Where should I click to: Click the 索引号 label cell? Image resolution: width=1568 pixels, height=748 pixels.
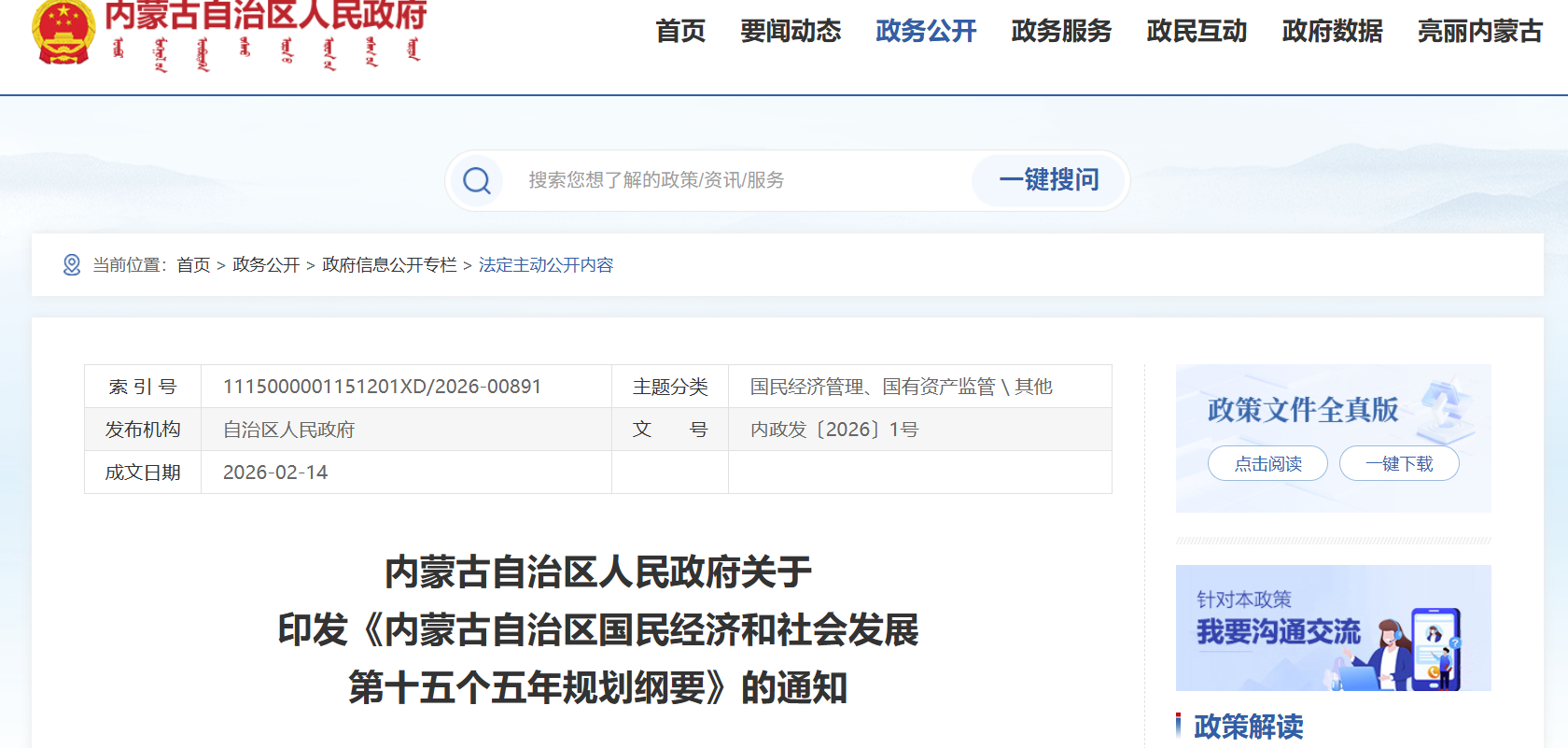pyautogui.click(x=143, y=387)
